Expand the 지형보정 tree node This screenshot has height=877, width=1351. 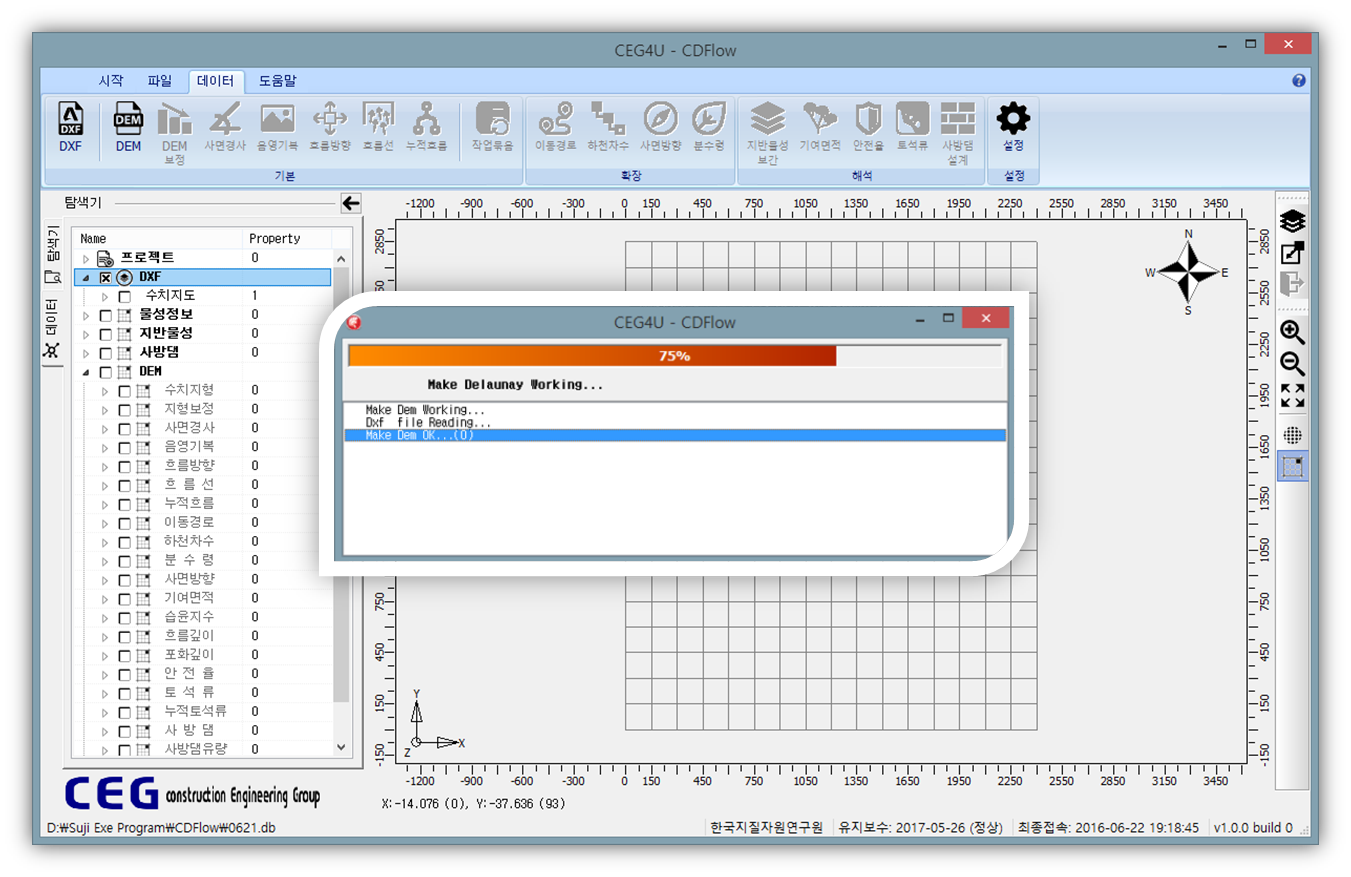[105, 410]
